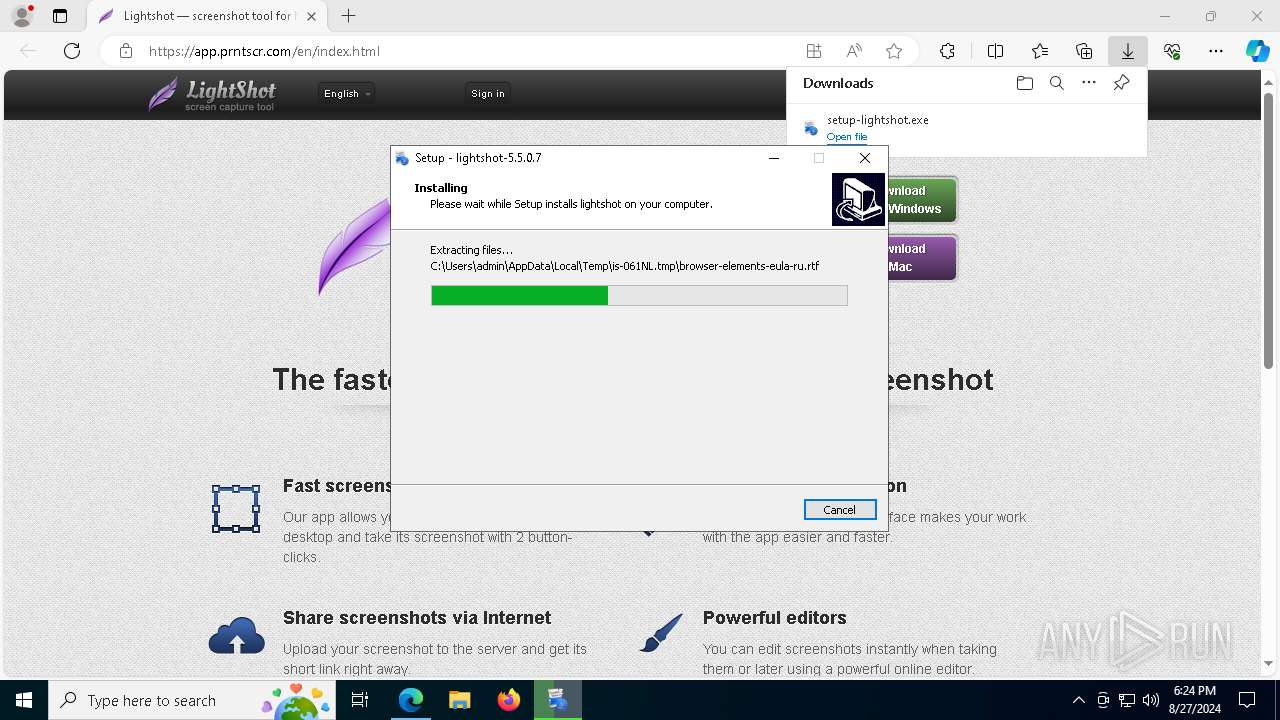This screenshot has height=720, width=1280.
Task: Open a new browser tab
Action: click(348, 16)
